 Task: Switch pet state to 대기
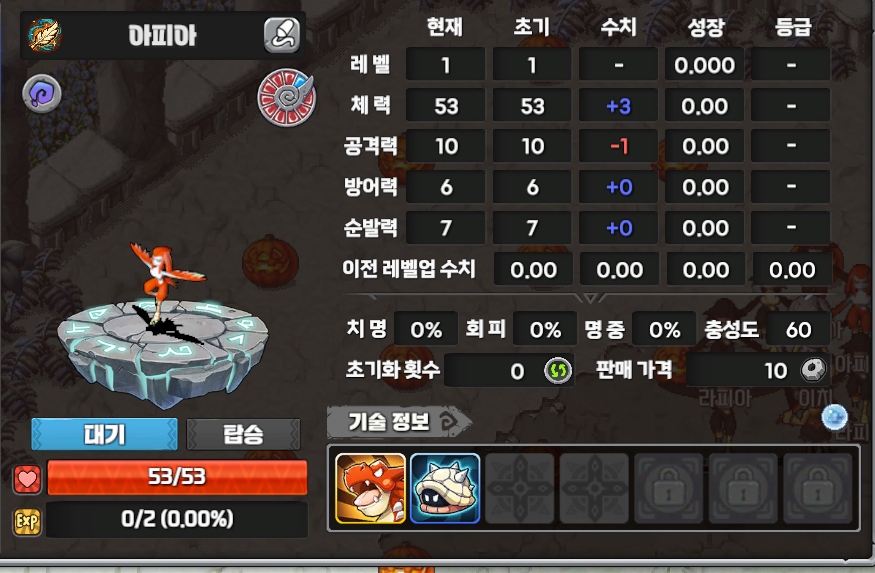point(104,434)
